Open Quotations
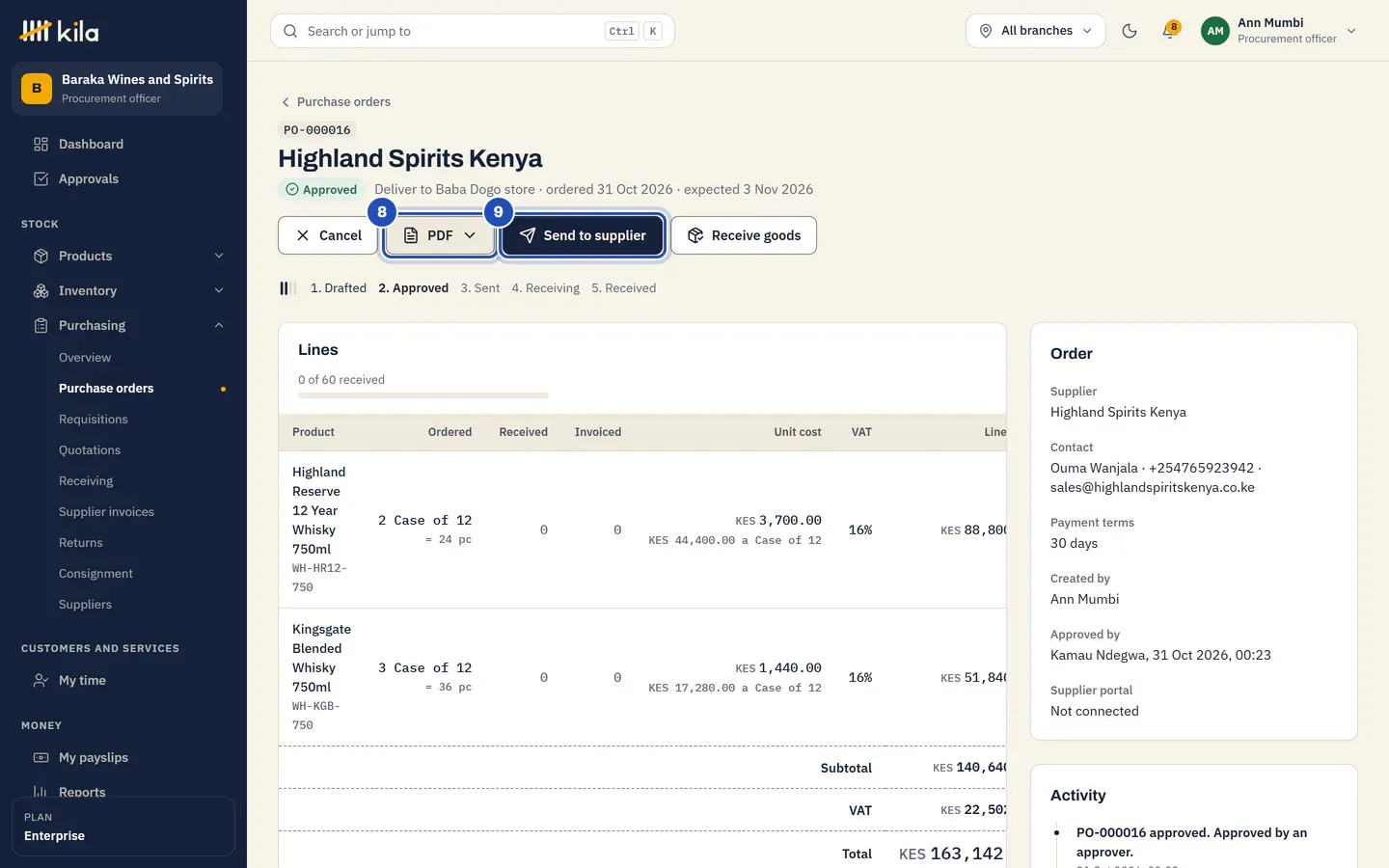Viewport: 1389px width, 868px height. (90, 450)
